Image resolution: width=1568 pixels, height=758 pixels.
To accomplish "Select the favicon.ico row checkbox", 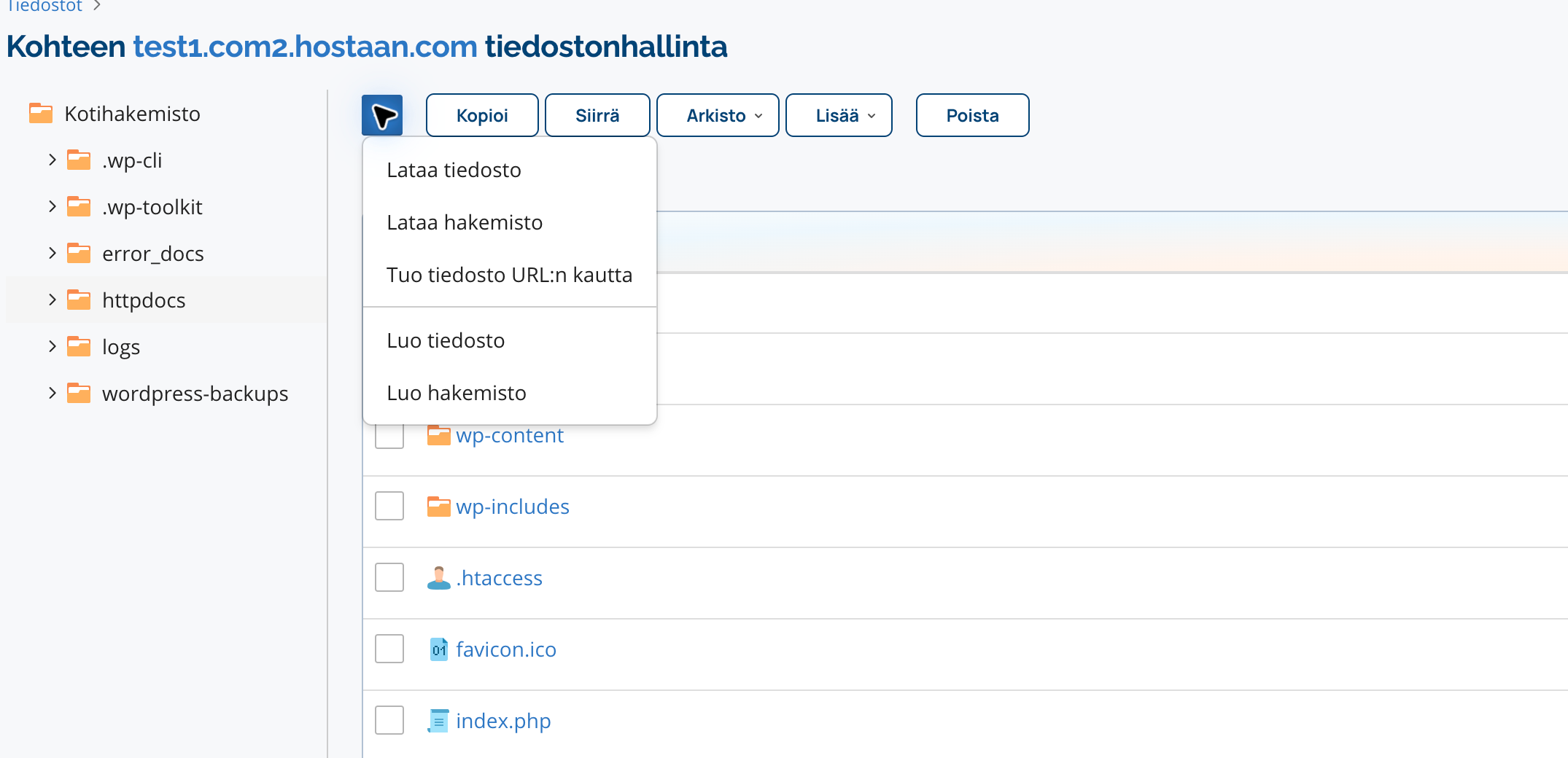I will point(389,649).
